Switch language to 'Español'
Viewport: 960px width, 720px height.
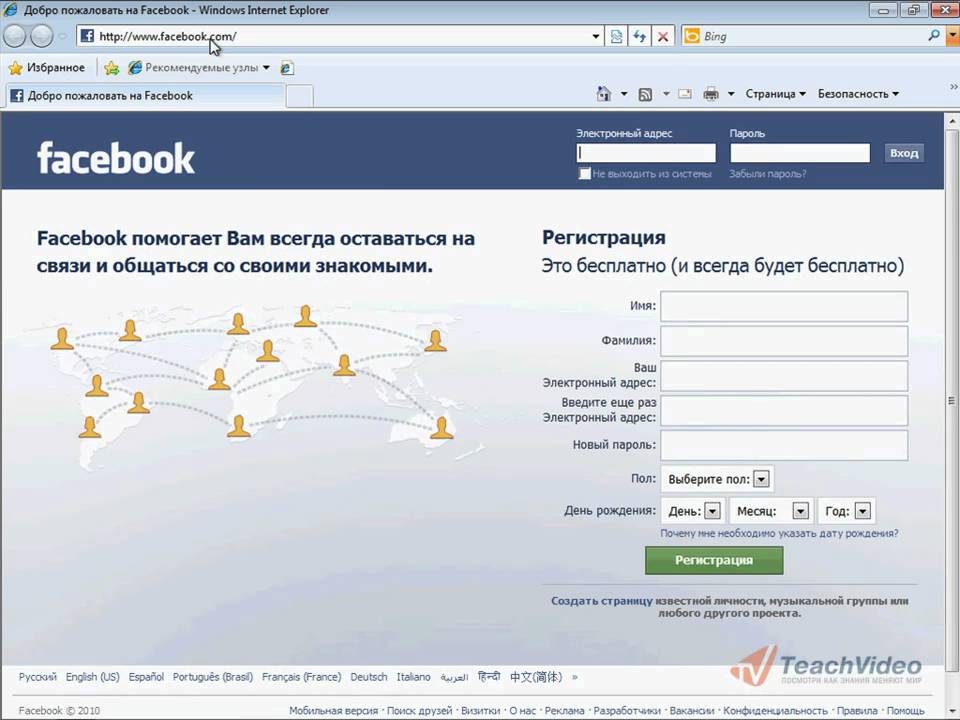pyautogui.click(x=146, y=677)
